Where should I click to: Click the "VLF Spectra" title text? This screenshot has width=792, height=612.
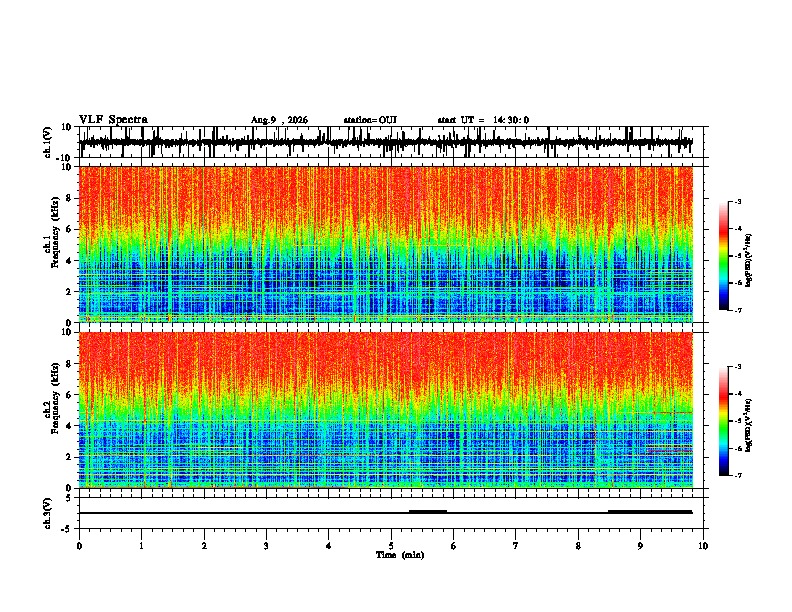(x=113, y=120)
